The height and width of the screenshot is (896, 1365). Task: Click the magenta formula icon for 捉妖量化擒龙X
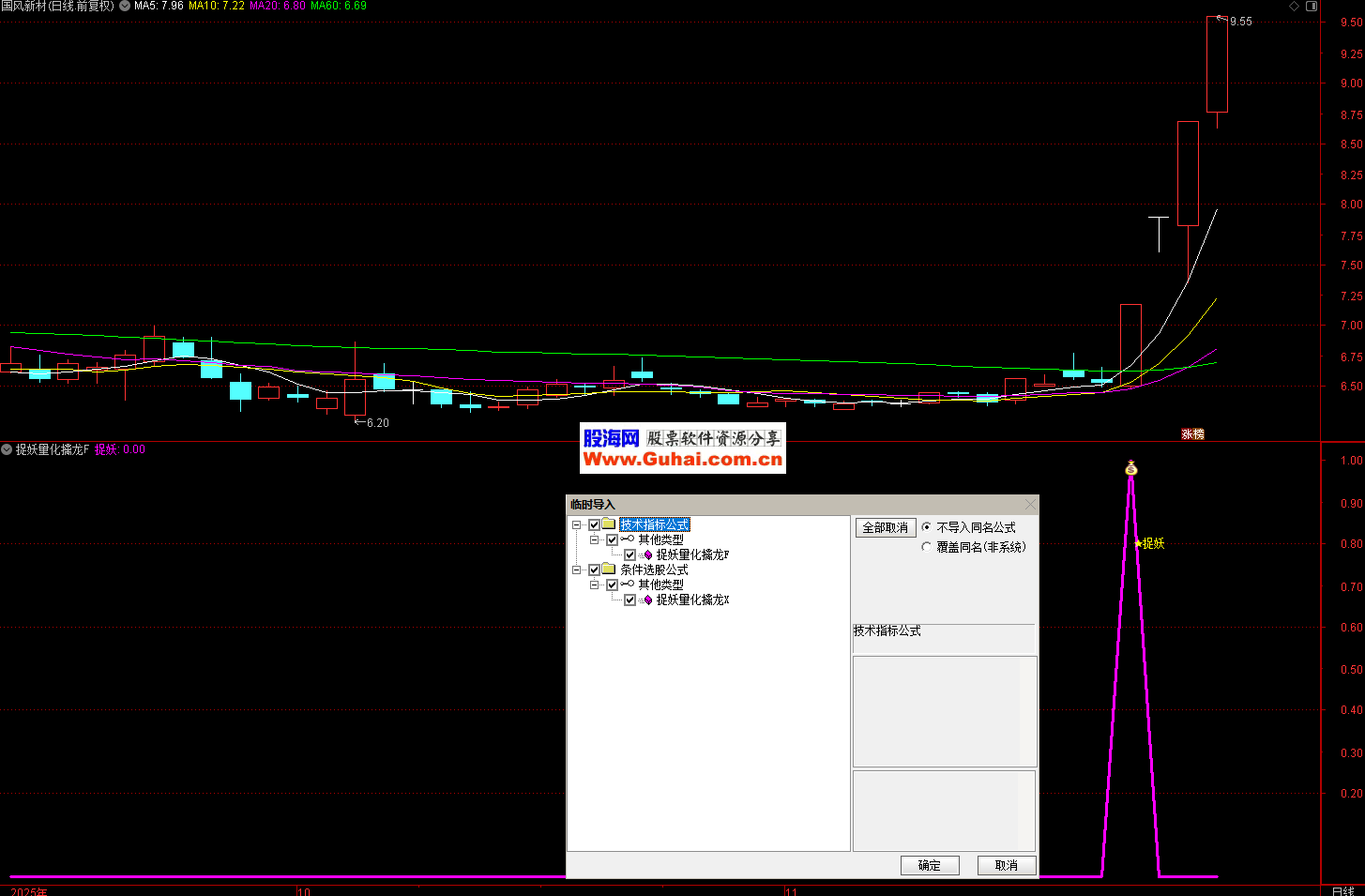[x=647, y=600]
